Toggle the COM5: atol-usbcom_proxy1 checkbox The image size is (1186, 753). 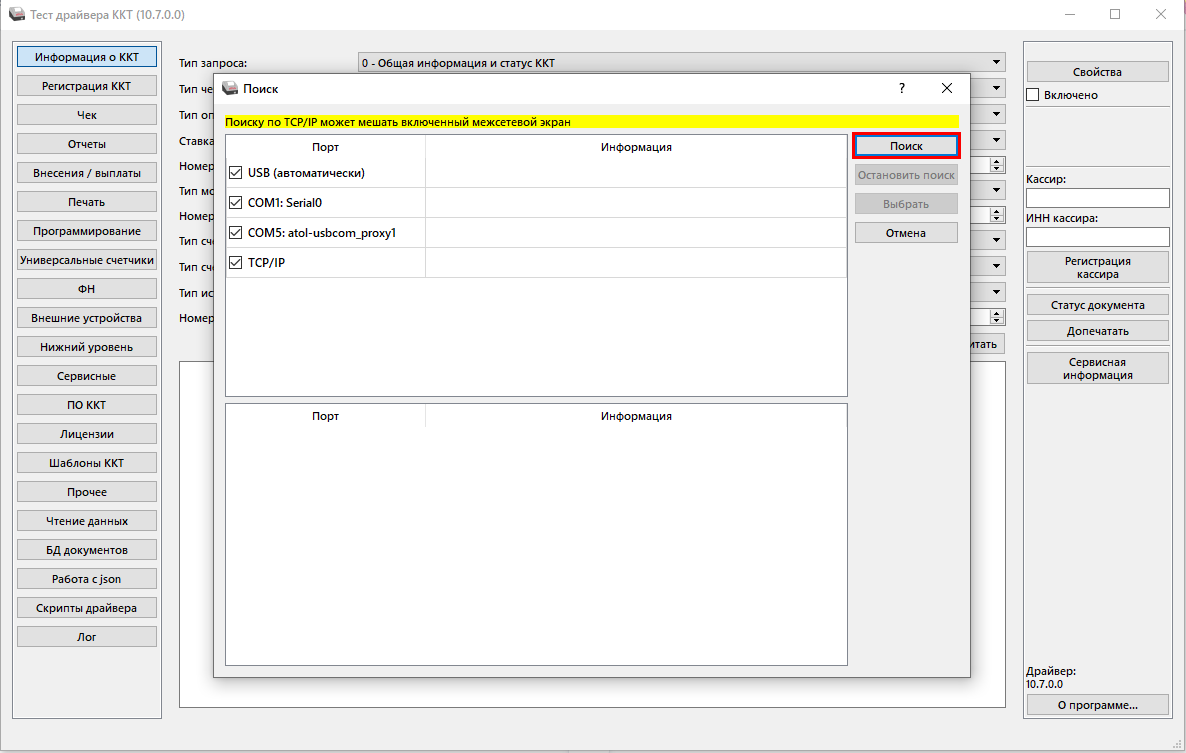pyautogui.click(x=236, y=233)
